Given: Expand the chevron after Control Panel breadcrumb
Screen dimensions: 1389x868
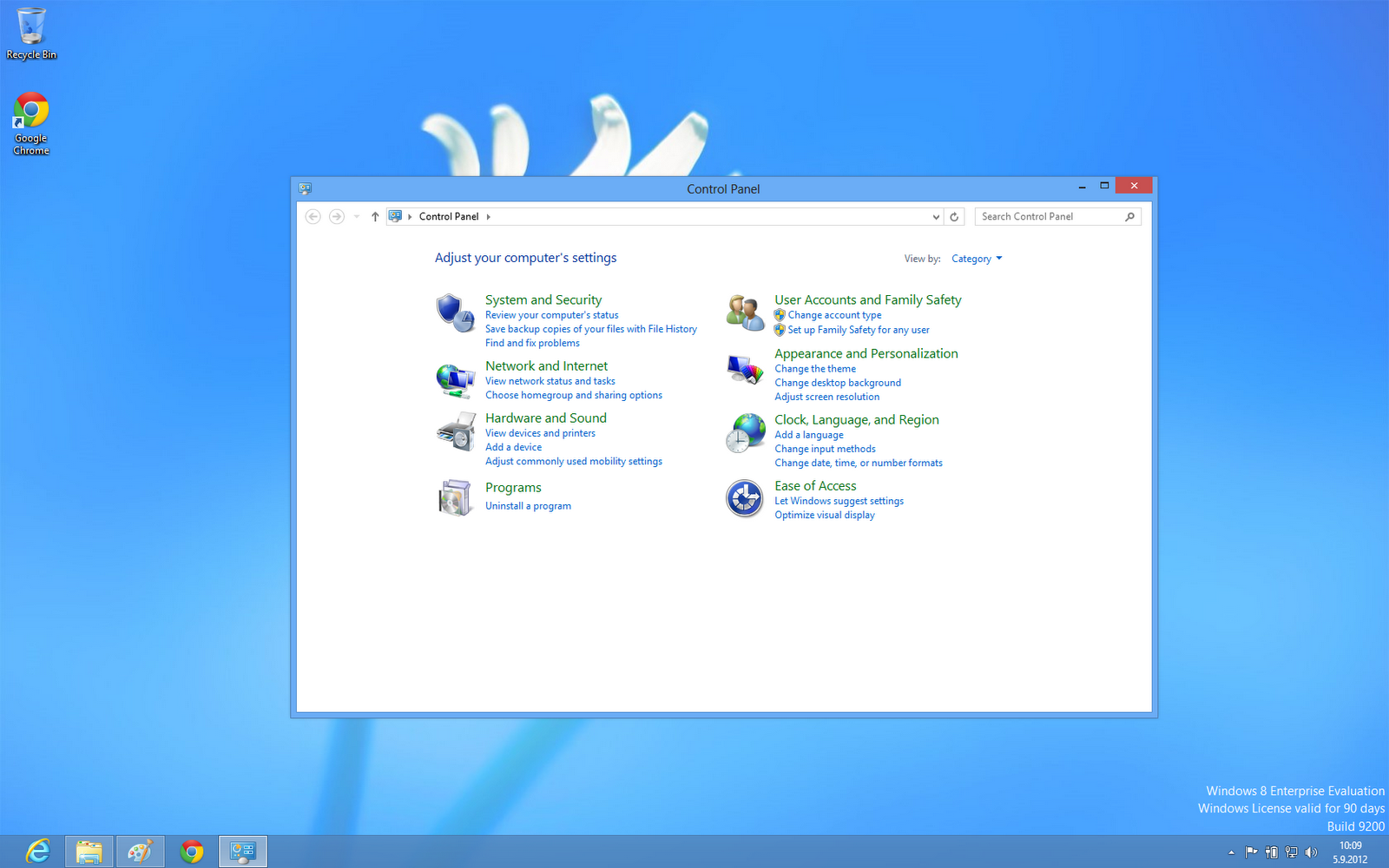Looking at the screenshot, I should pyautogui.click(x=489, y=217).
